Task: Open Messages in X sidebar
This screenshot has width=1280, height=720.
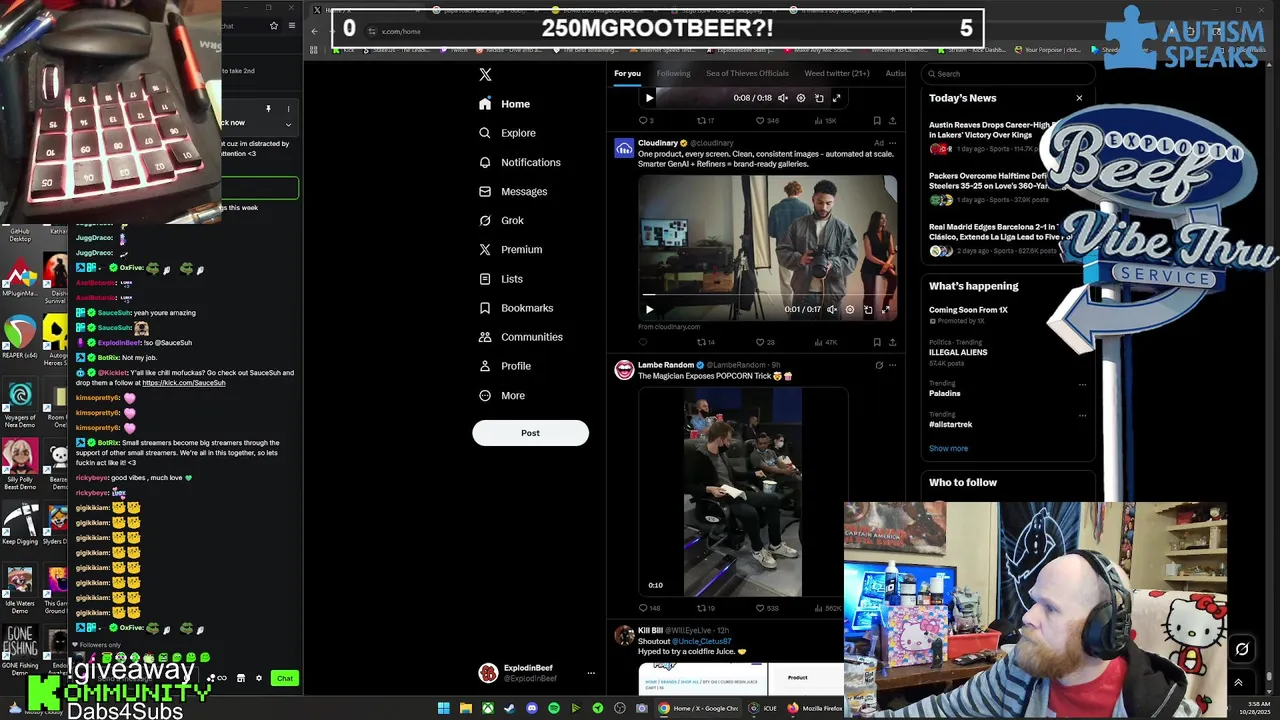Action: pyautogui.click(x=513, y=191)
